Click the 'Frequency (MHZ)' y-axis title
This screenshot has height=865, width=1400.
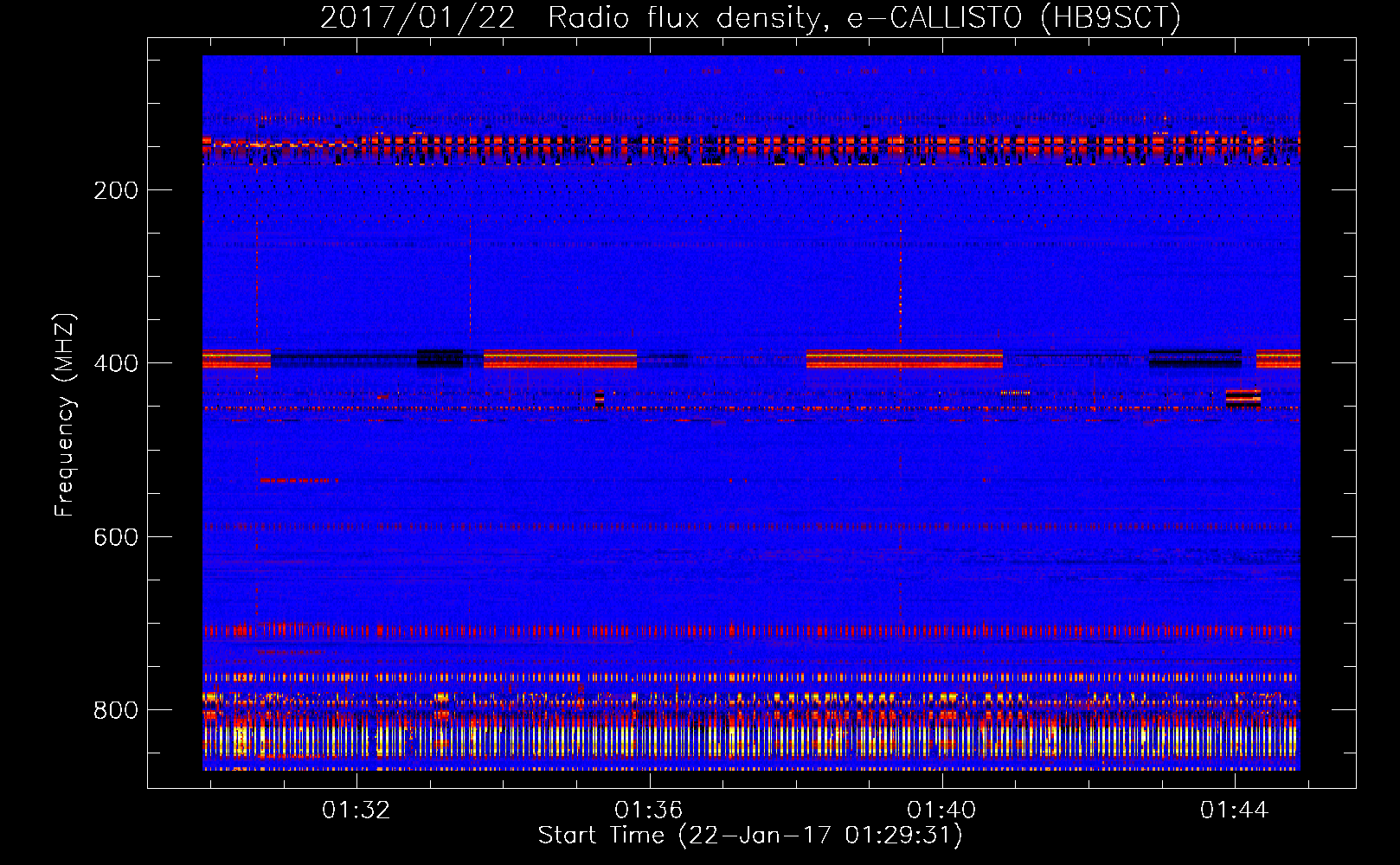coord(66,414)
